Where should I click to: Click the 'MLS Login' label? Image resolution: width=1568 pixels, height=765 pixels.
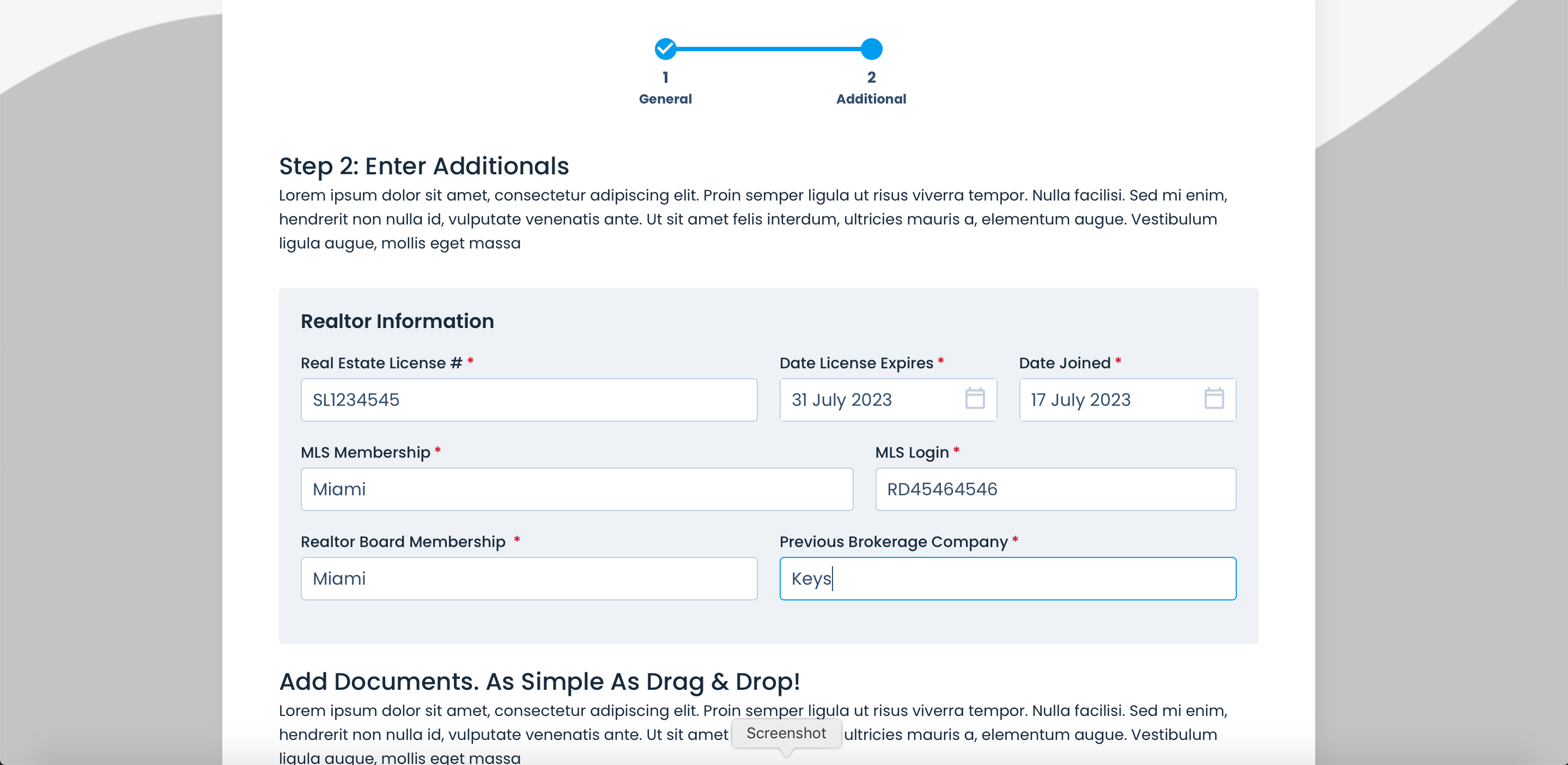point(912,452)
